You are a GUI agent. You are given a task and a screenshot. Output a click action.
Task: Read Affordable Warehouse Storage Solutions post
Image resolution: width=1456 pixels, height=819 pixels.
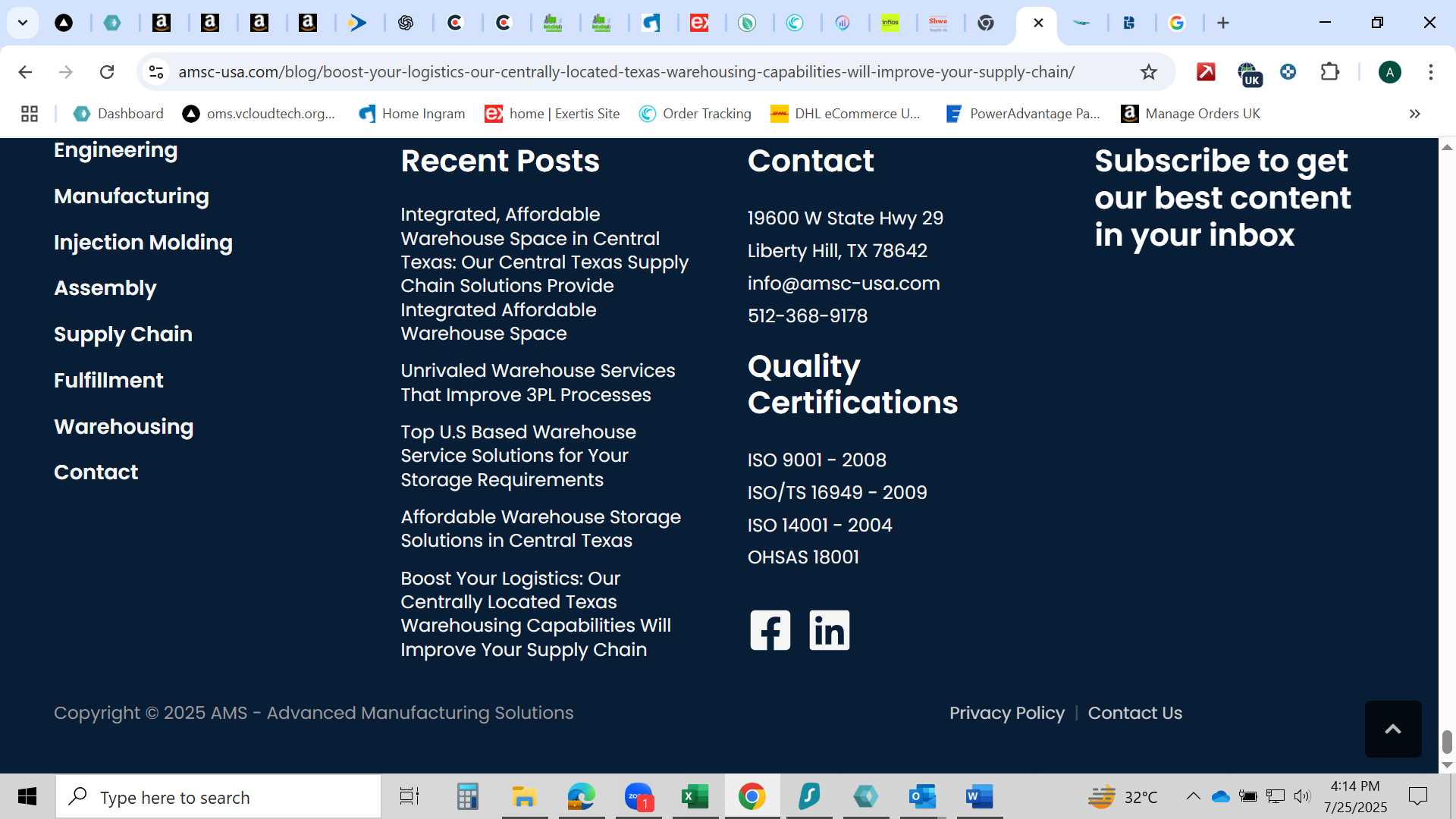tap(541, 529)
